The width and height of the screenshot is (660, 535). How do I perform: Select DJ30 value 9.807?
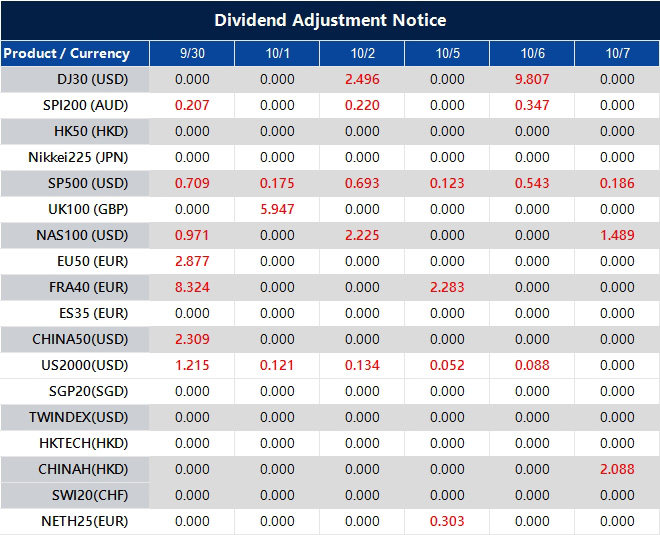(x=532, y=80)
